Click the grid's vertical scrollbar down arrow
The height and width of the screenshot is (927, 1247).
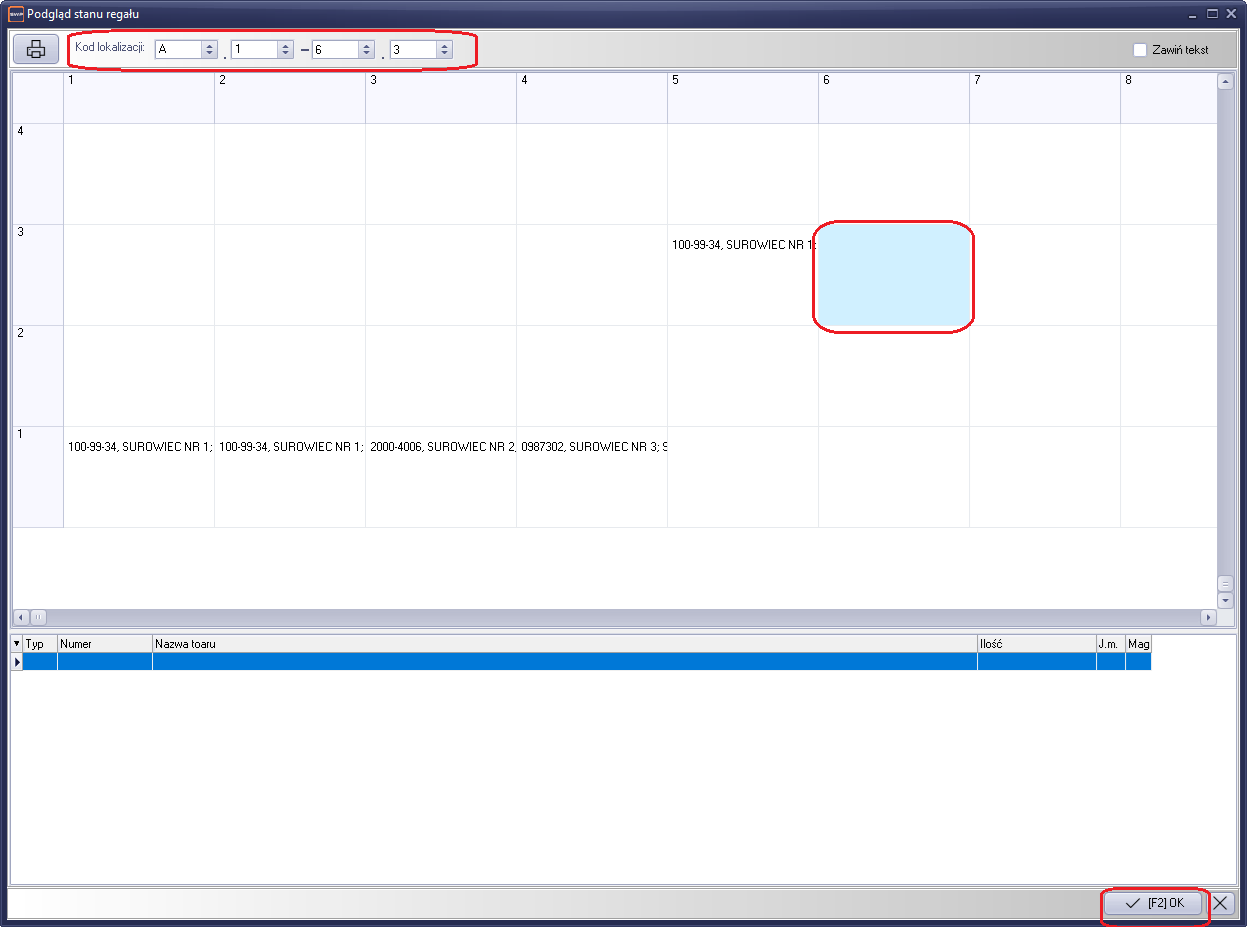click(1225, 600)
